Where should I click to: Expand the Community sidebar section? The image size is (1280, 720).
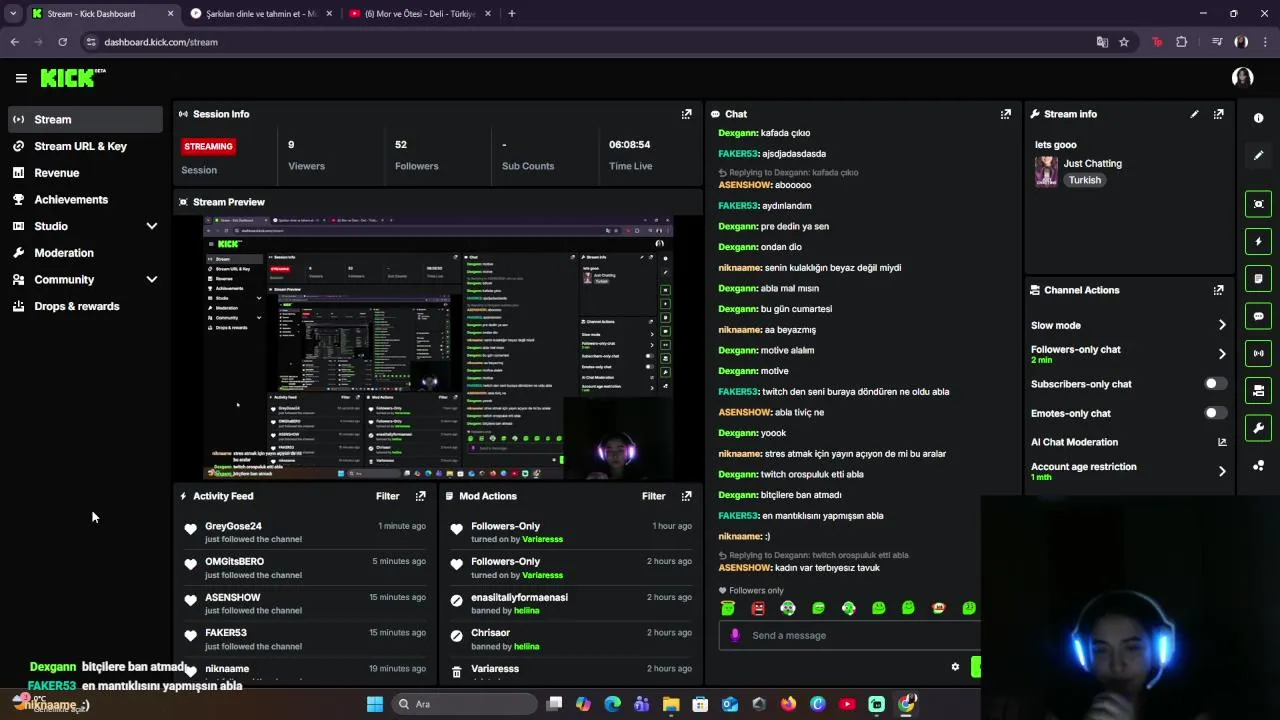[x=151, y=280]
